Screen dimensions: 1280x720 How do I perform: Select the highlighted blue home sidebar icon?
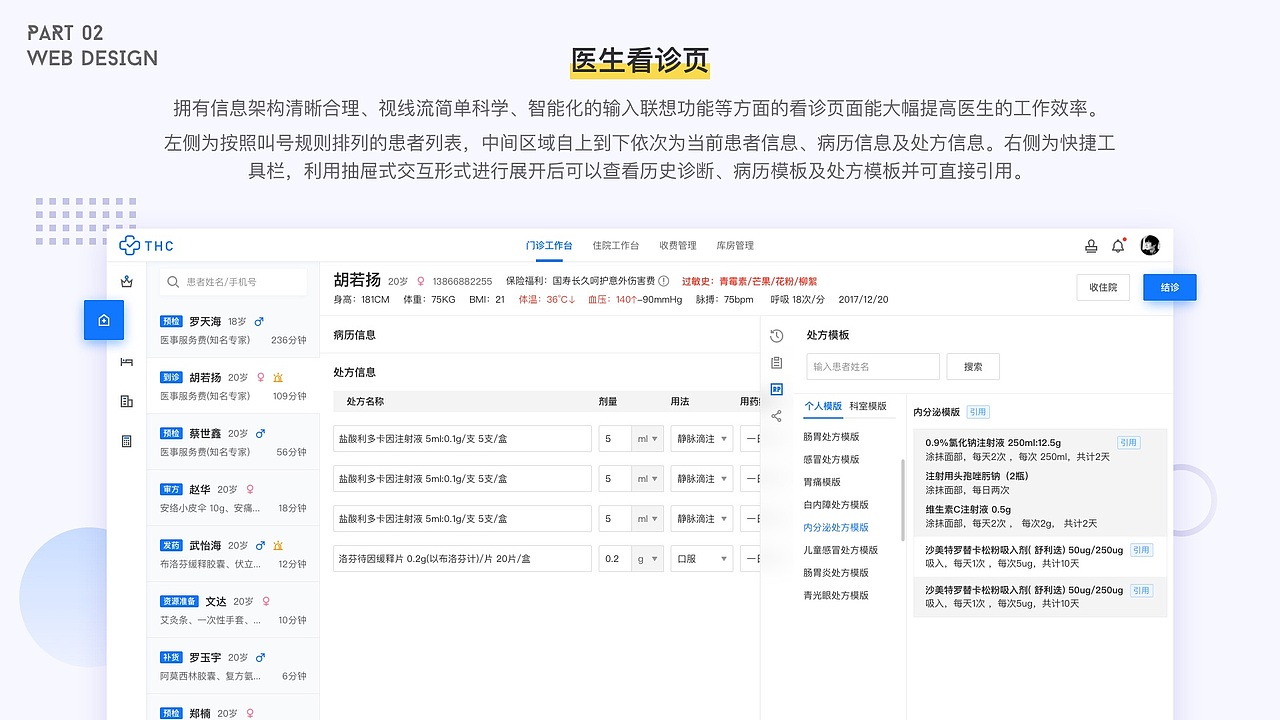click(x=104, y=320)
